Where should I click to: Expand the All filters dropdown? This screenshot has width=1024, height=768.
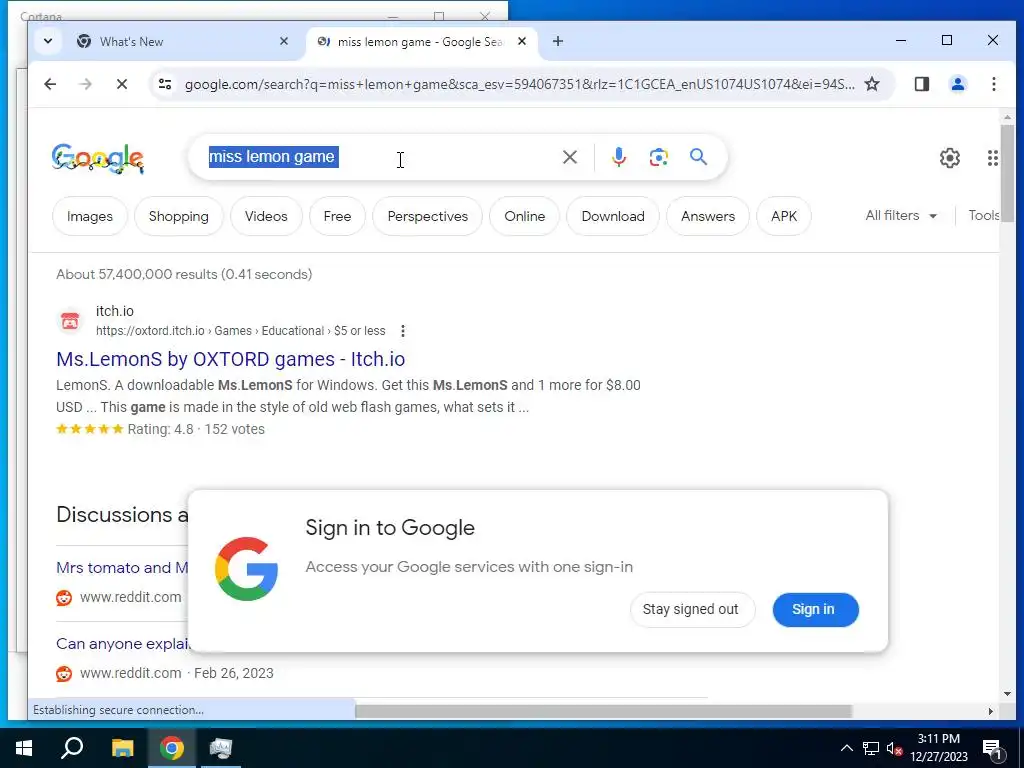pyautogui.click(x=901, y=216)
